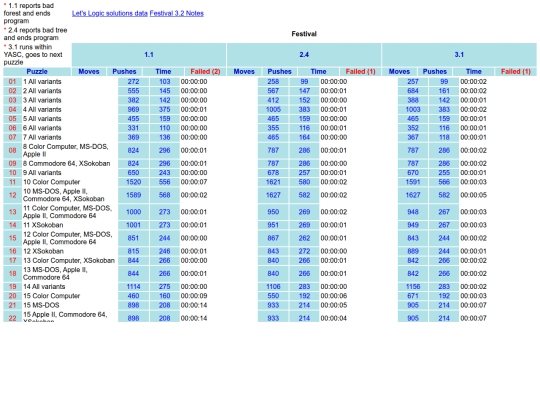Click the '2.4 reports bad tree' footnote
The image size is (540, 405).
[35, 34]
